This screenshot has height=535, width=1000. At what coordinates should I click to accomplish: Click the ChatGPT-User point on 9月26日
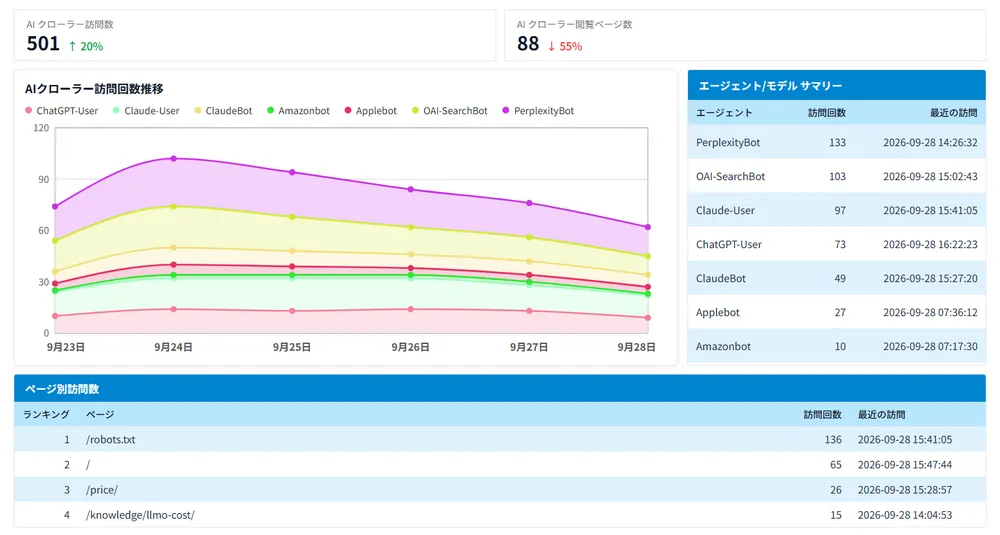[411, 309]
